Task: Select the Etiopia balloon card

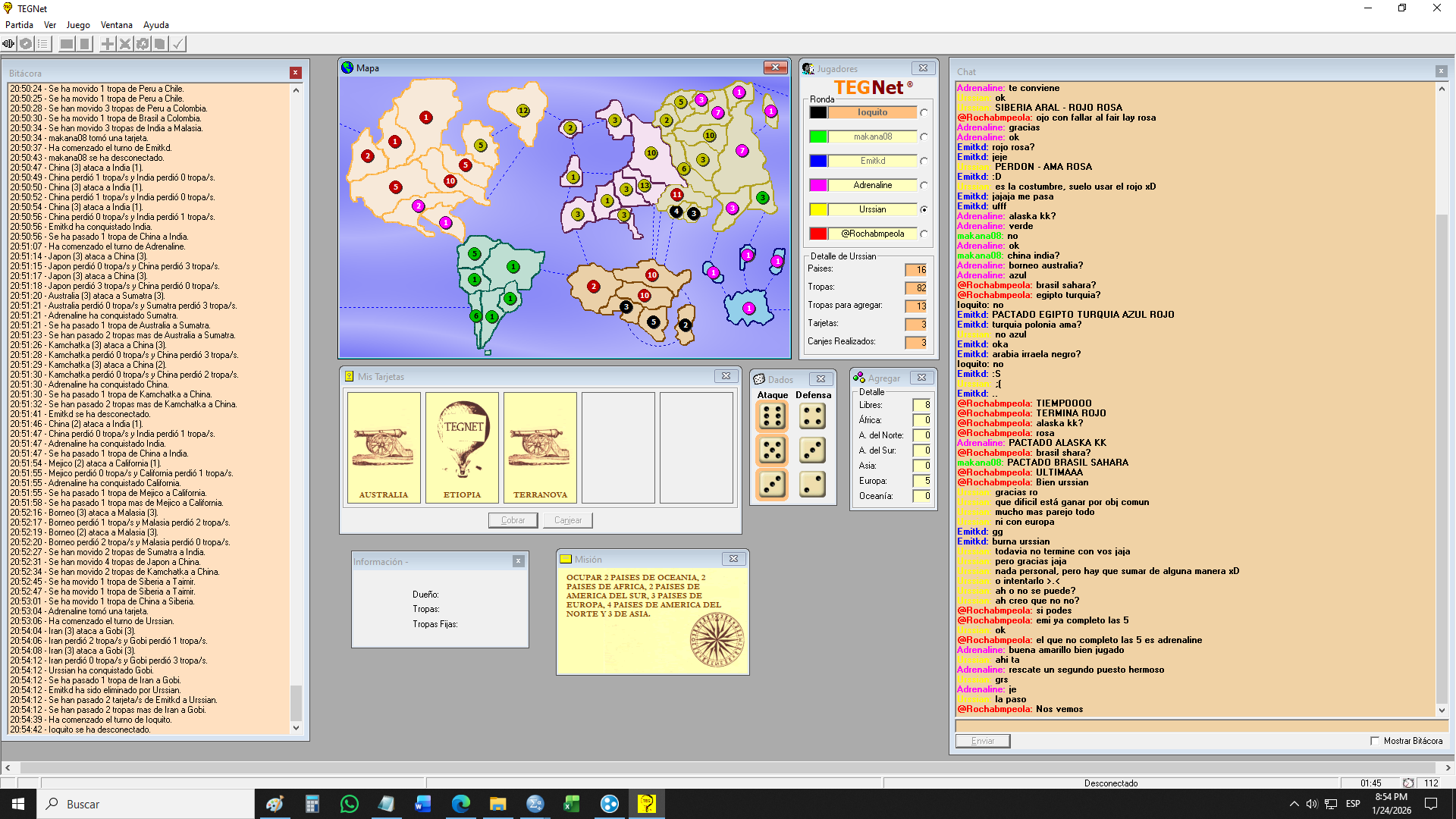Action: [x=462, y=447]
